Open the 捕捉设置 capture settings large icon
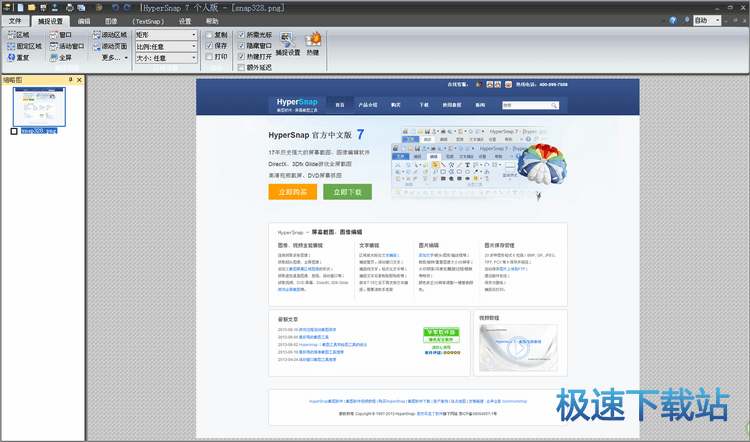The height and width of the screenshot is (442, 750). 287,44
